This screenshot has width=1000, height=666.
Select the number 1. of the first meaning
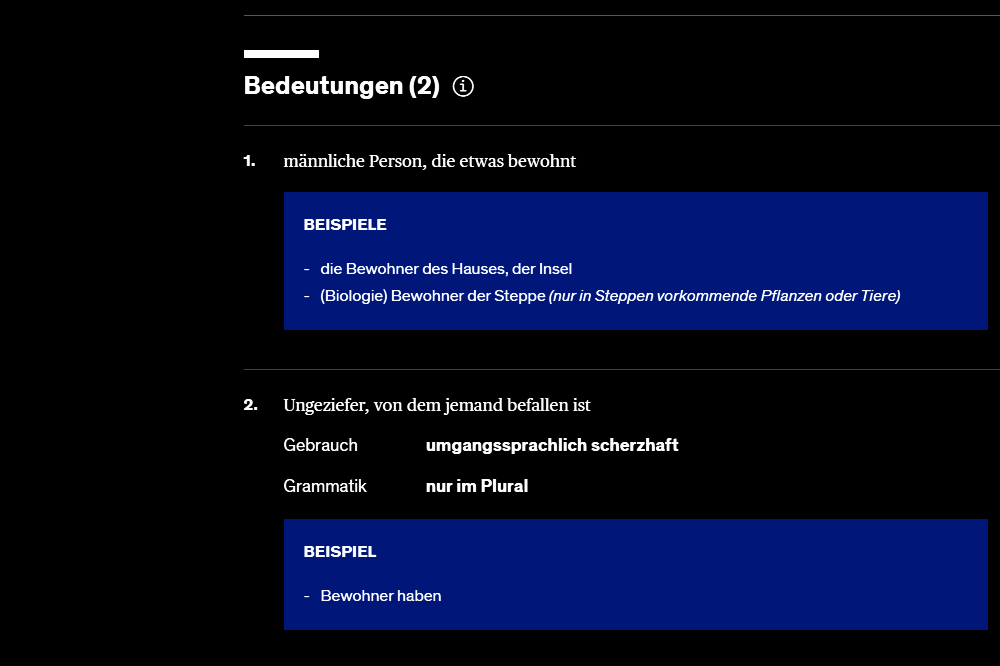[249, 161]
